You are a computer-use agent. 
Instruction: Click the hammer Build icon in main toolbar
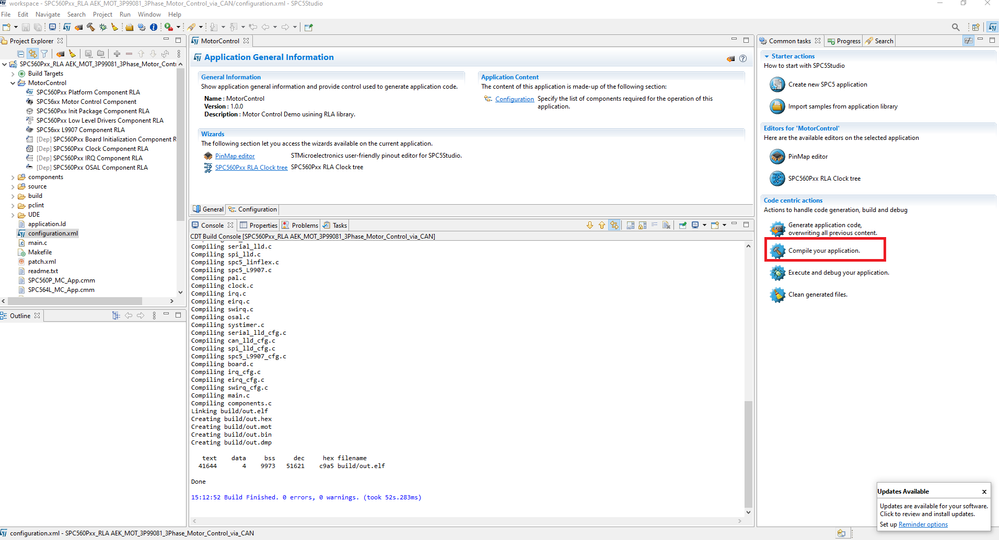click(90, 27)
